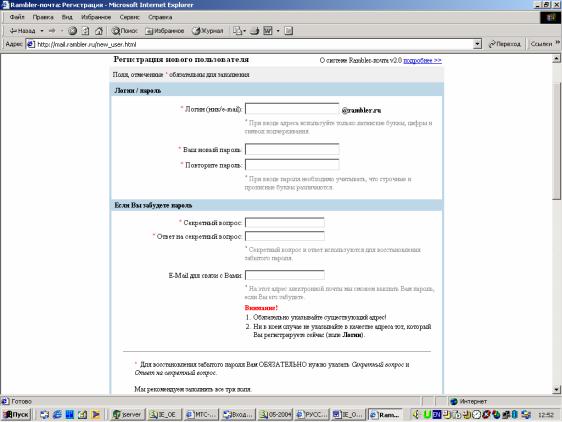Open the Справка menu
The image size is (562, 422).
(x=160, y=17)
